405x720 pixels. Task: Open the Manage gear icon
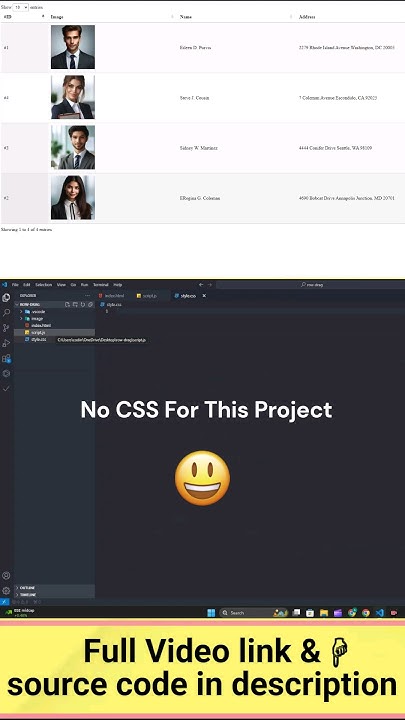(x=6, y=591)
